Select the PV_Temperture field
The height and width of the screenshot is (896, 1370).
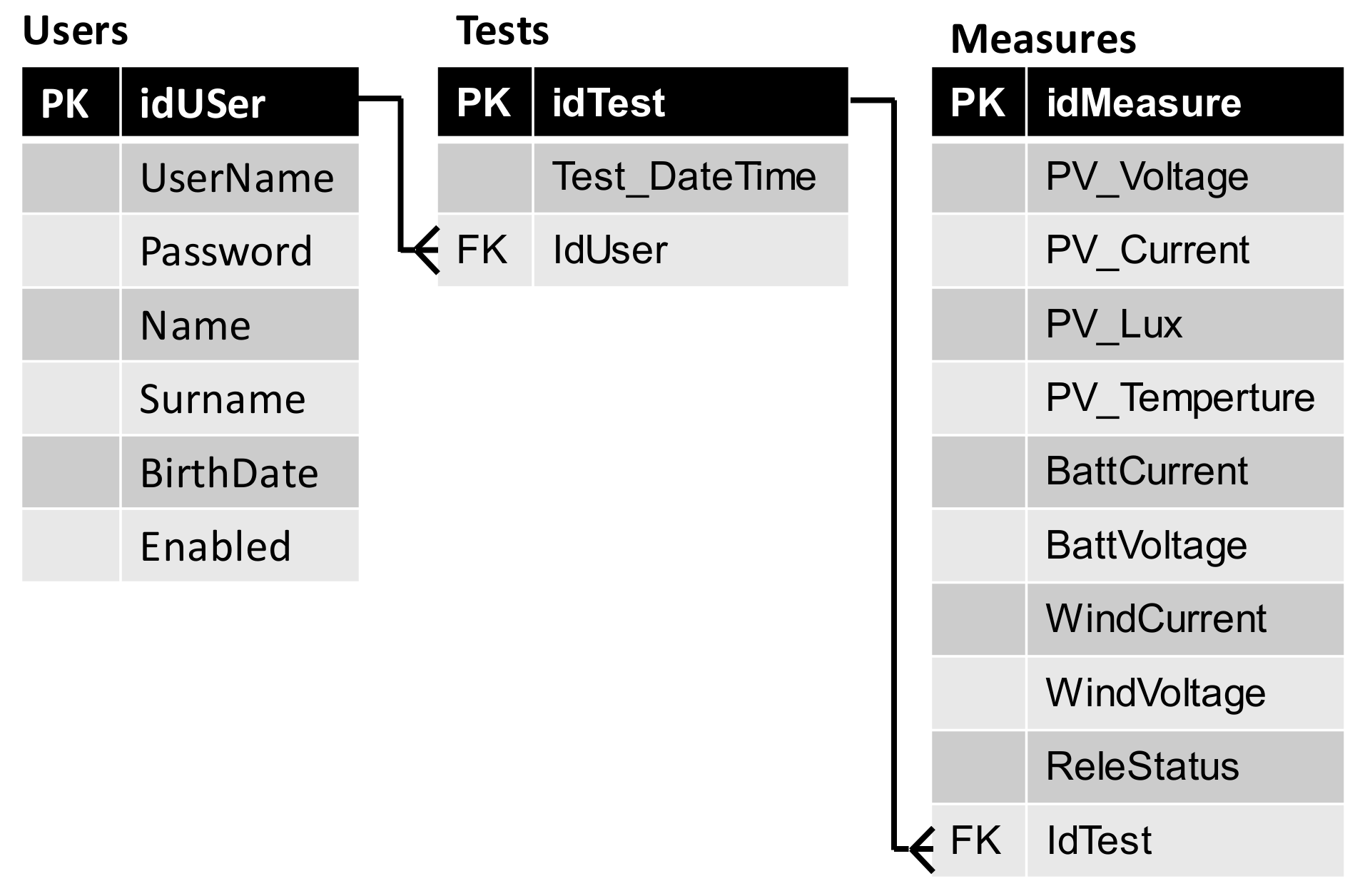point(1179,398)
